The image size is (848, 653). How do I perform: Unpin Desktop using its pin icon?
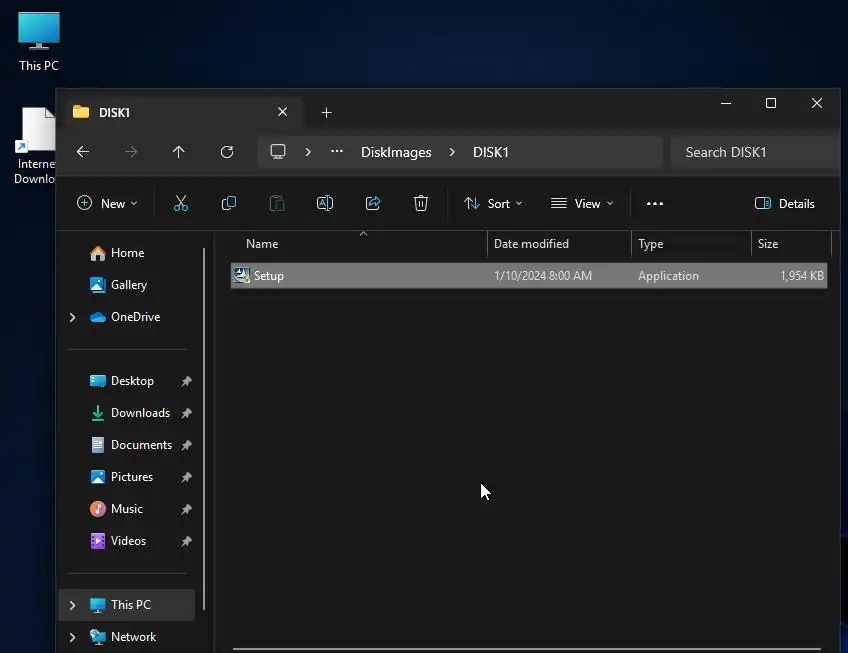187,381
